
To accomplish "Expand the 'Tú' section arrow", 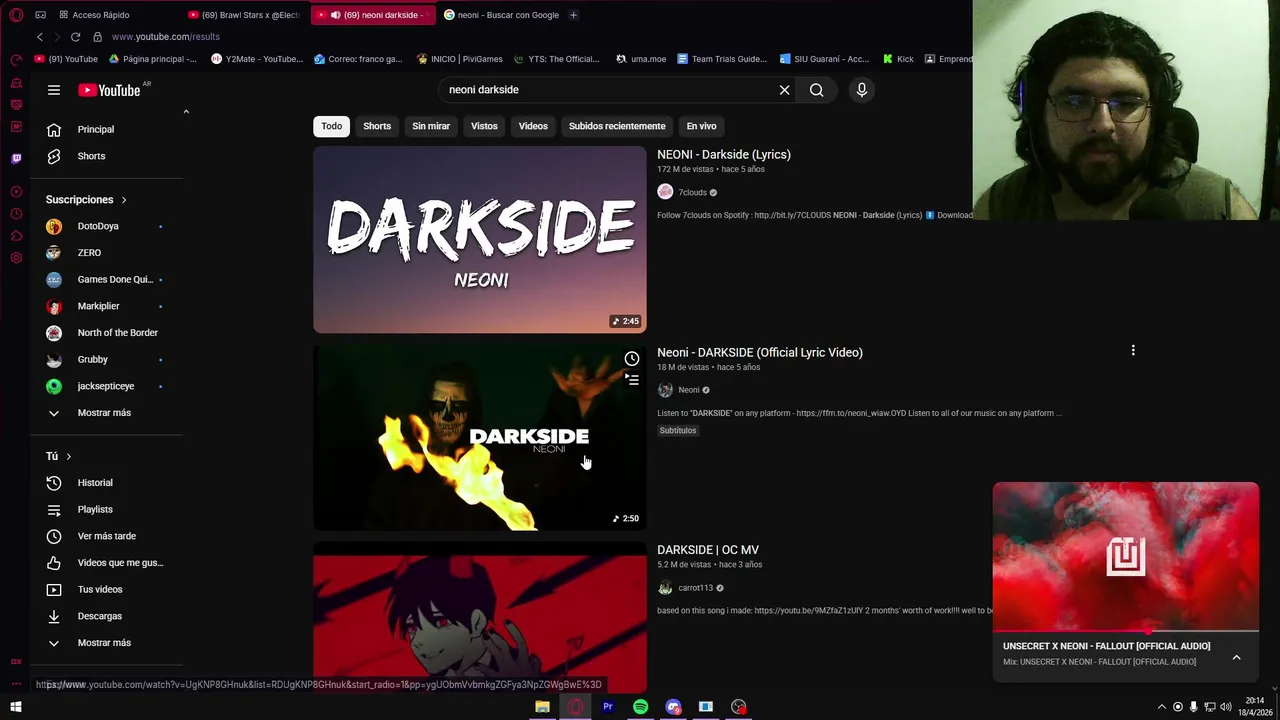I will coord(69,456).
